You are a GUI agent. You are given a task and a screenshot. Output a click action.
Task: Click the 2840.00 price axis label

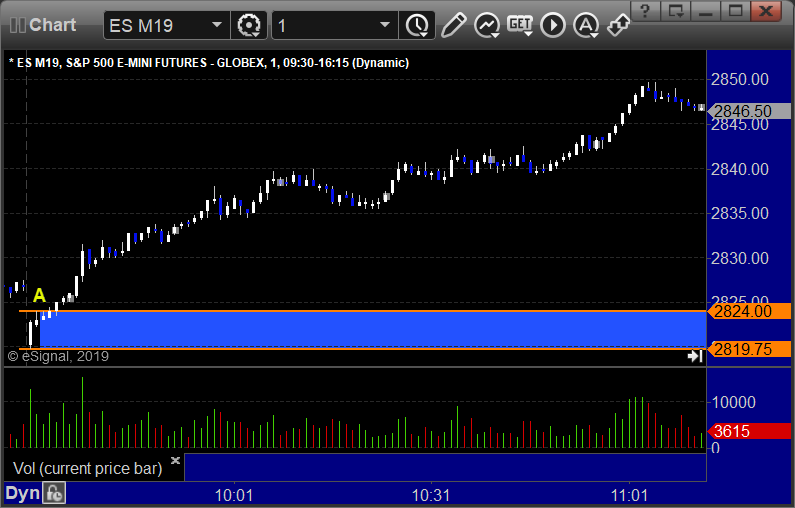tap(740, 169)
